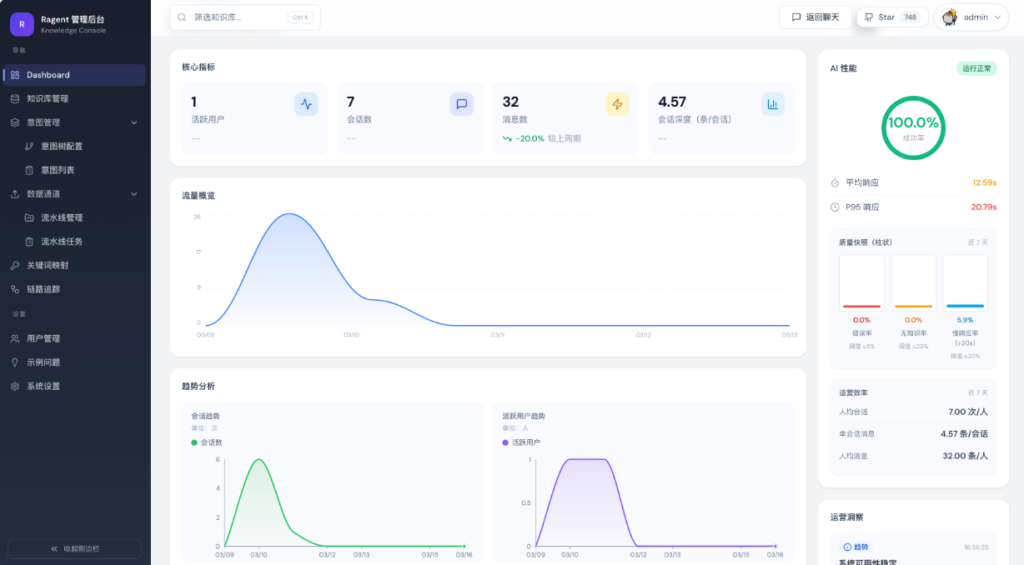This screenshot has height=565, width=1024.
Task: Focus the 筛选知识库 search field
Action: click(x=238, y=17)
